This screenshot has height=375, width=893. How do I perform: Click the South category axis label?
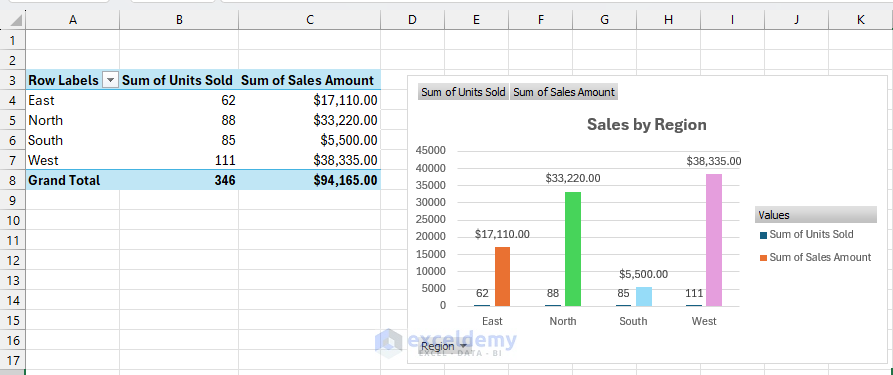coord(633,321)
